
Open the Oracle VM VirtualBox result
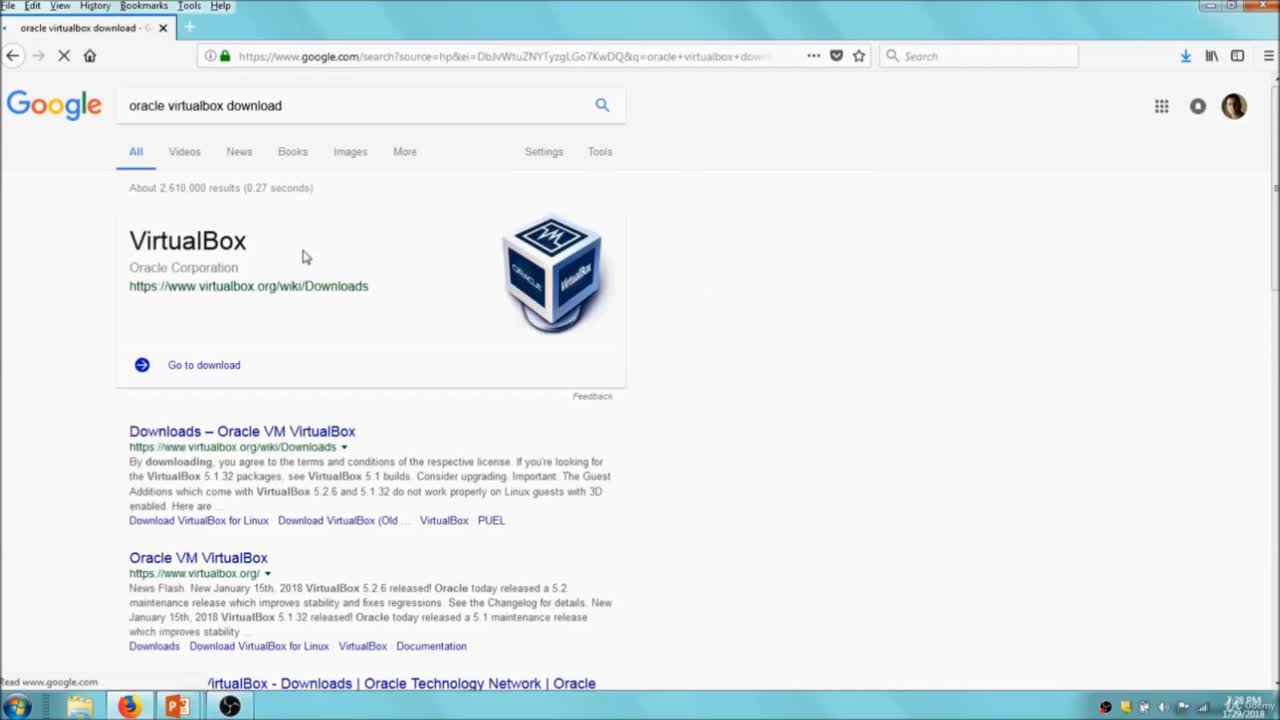[198, 558]
